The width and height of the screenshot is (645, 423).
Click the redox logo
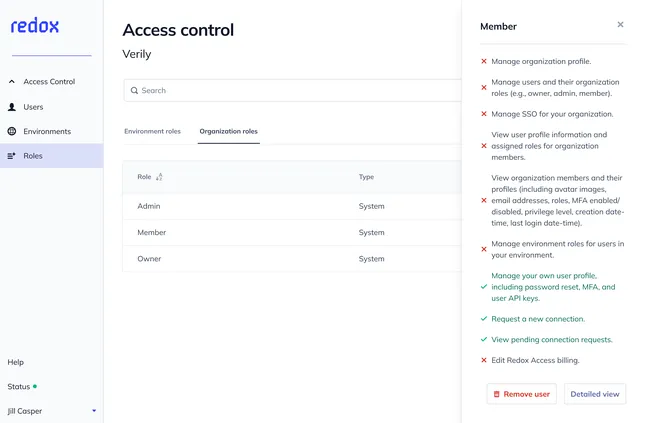(35, 26)
